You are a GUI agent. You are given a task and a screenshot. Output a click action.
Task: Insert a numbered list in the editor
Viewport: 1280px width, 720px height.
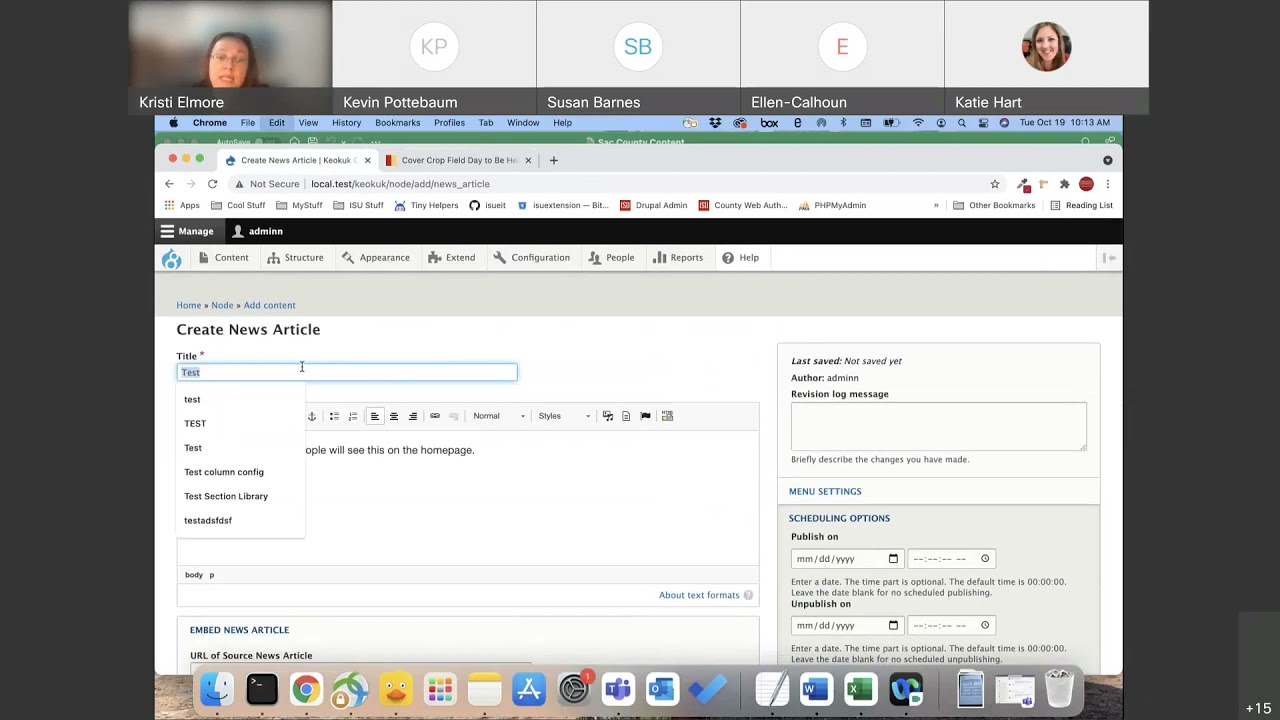click(353, 416)
